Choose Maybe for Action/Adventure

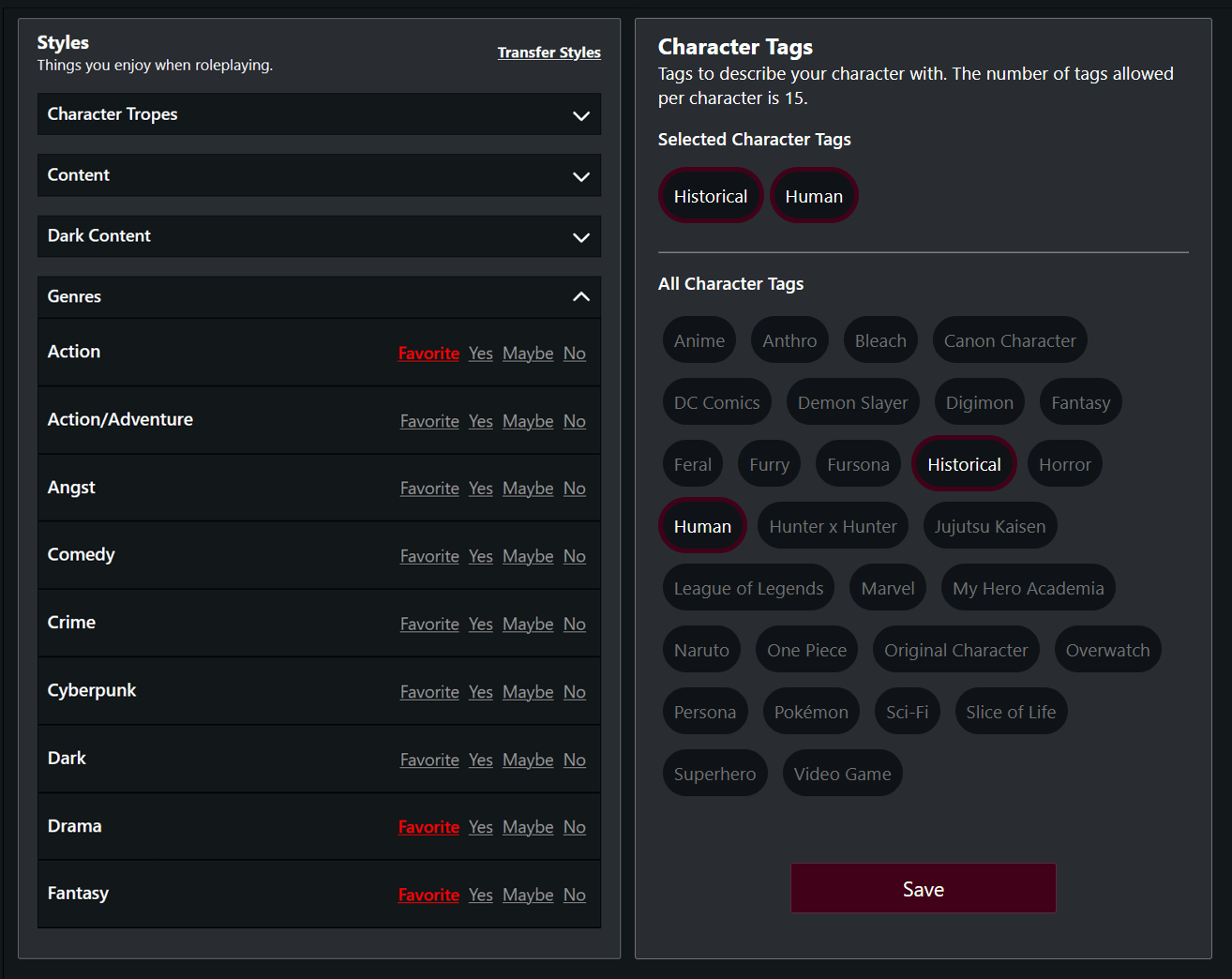click(528, 421)
